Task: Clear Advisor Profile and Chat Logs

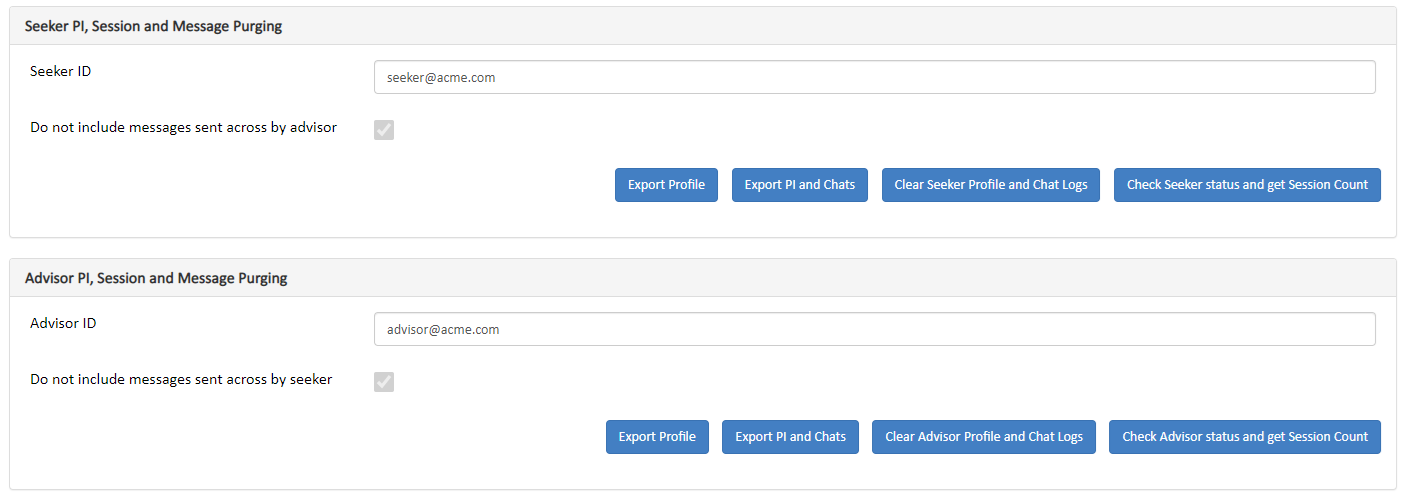Action: (984, 437)
